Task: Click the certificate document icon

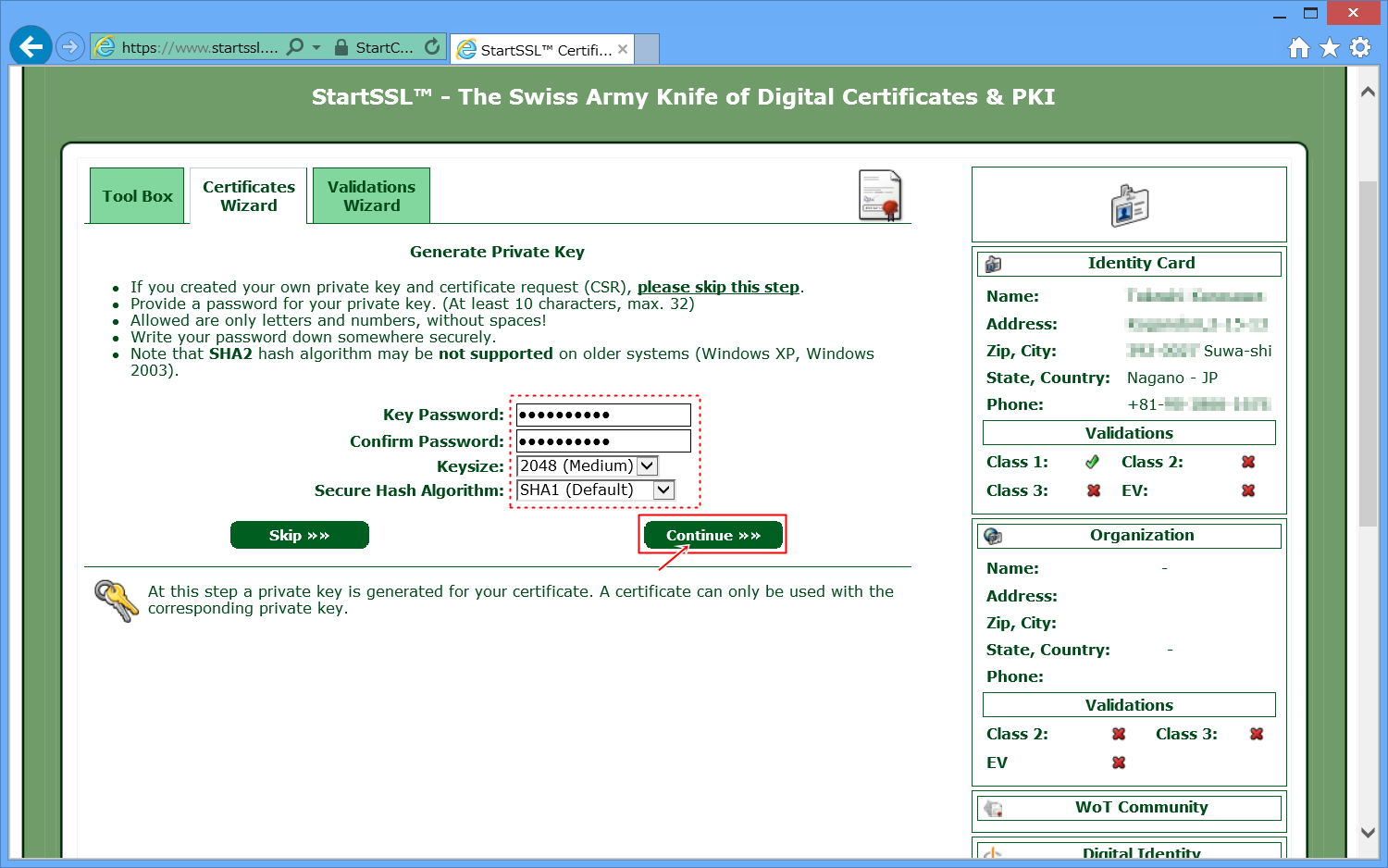Action: (x=880, y=195)
